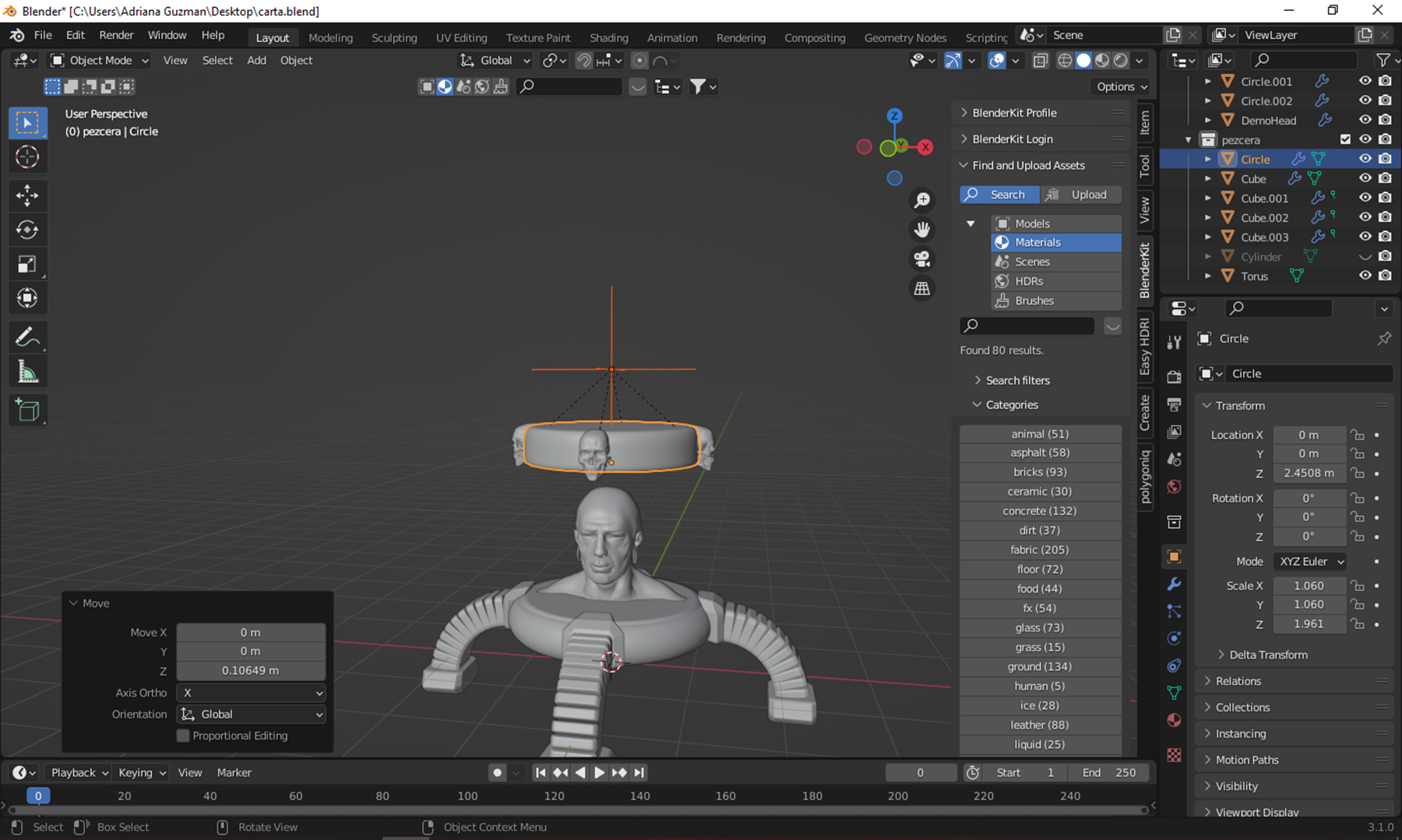Viewport: 1402px width, 840px height.
Task: Switch to the Sculpting workspace tab
Action: click(x=394, y=37)
